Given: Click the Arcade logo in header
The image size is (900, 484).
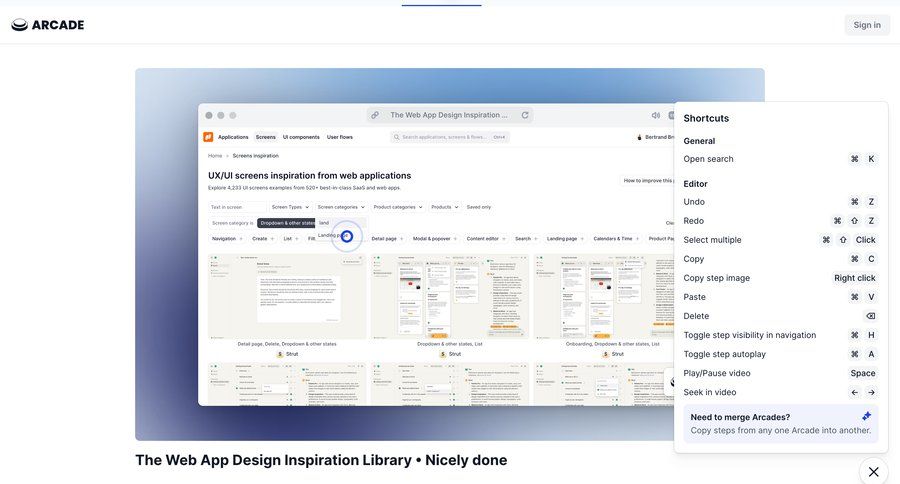Looking at the screenshot, I should (x=47, y=25).
